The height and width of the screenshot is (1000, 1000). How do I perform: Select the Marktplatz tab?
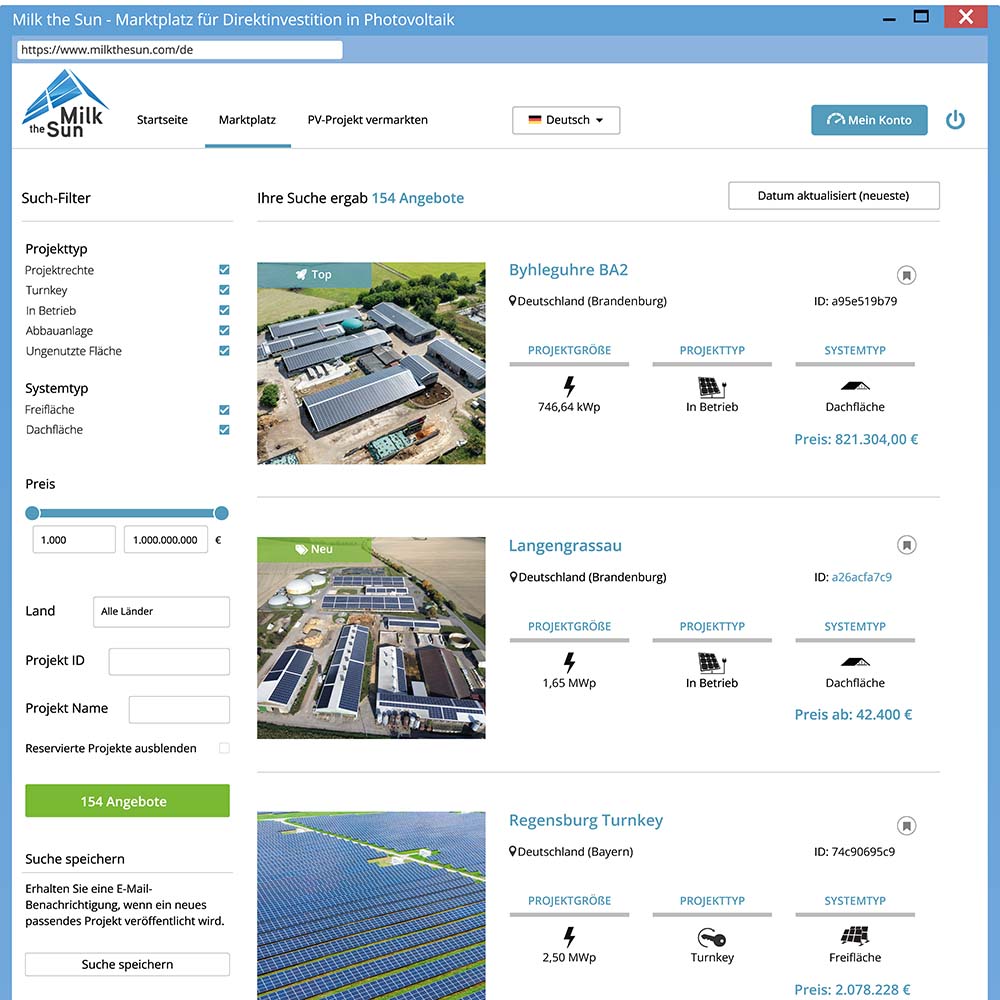coord(247,120)
